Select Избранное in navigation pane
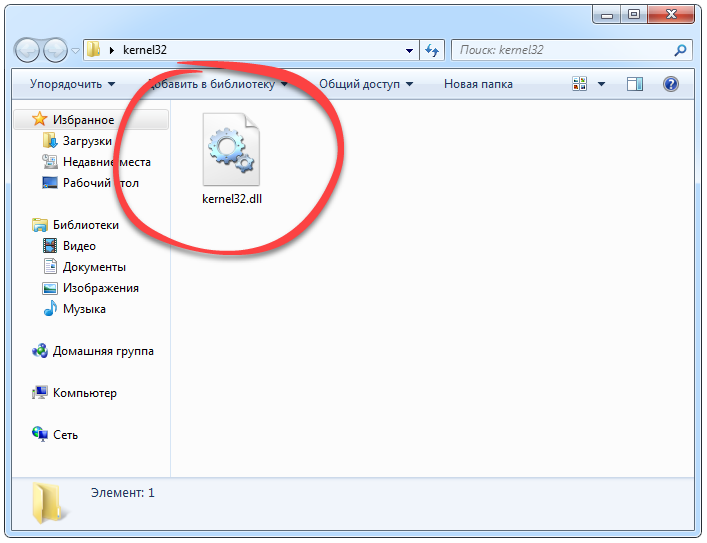This screenshot has width=707, height=543. [x=91, y=120]
